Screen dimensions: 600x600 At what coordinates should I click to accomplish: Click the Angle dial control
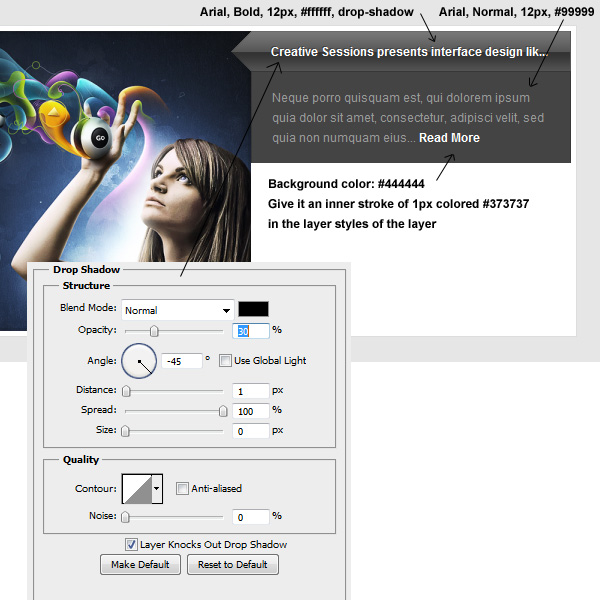(x=139, y=361)
